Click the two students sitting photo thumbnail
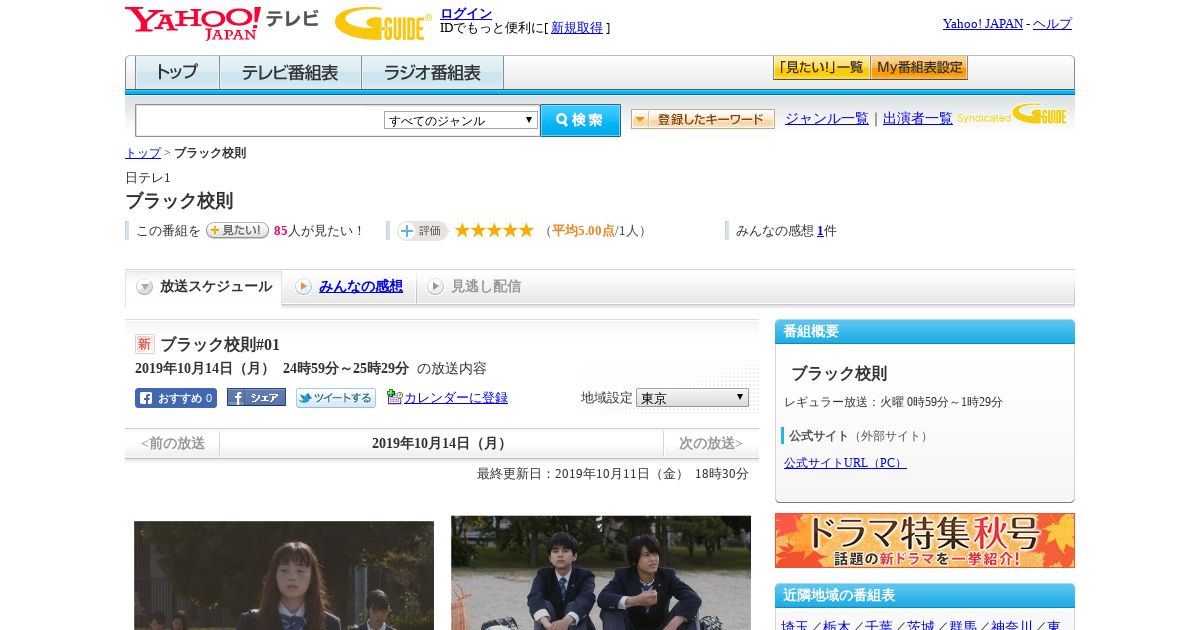 click(601, 572)
